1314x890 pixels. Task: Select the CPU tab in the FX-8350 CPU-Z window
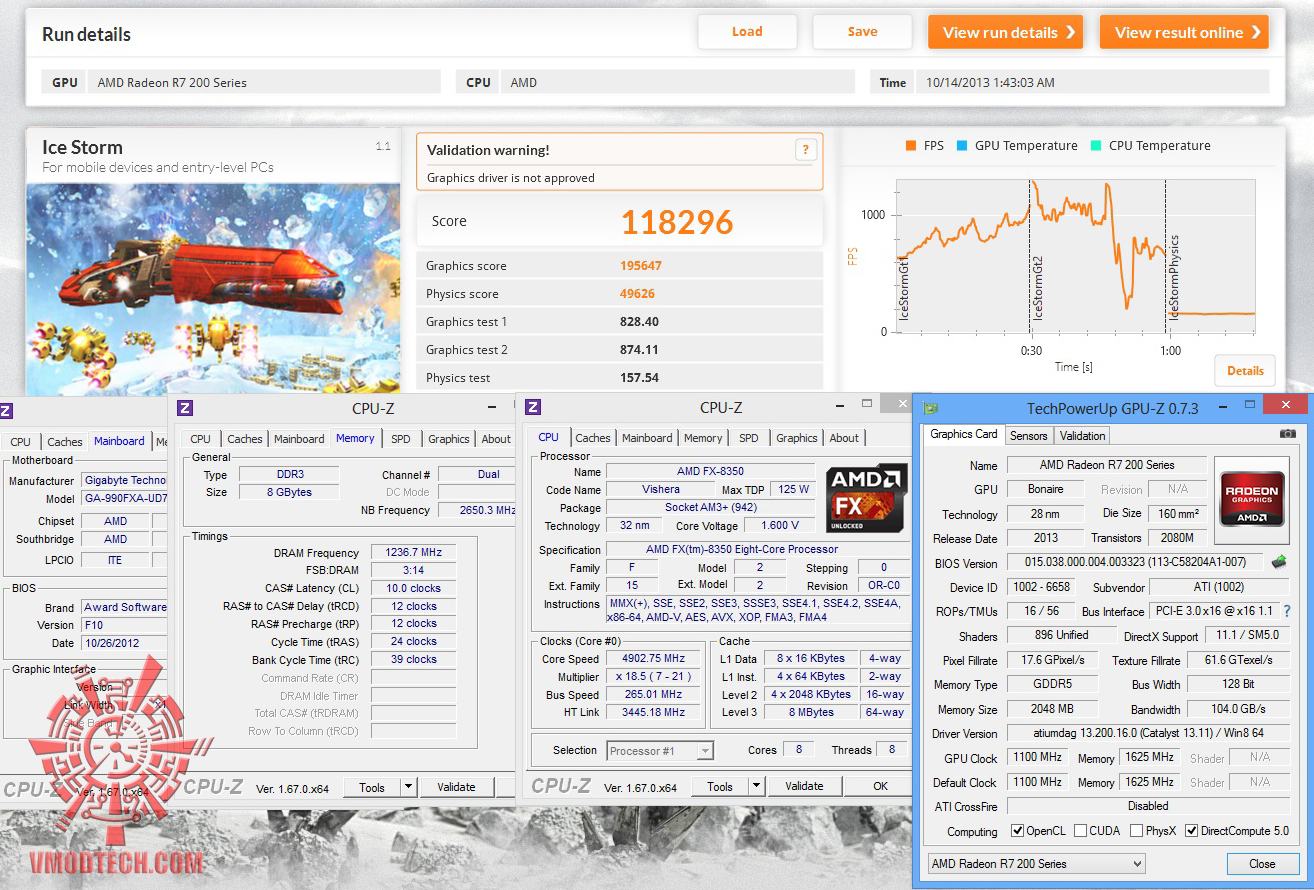coord(549,437)
